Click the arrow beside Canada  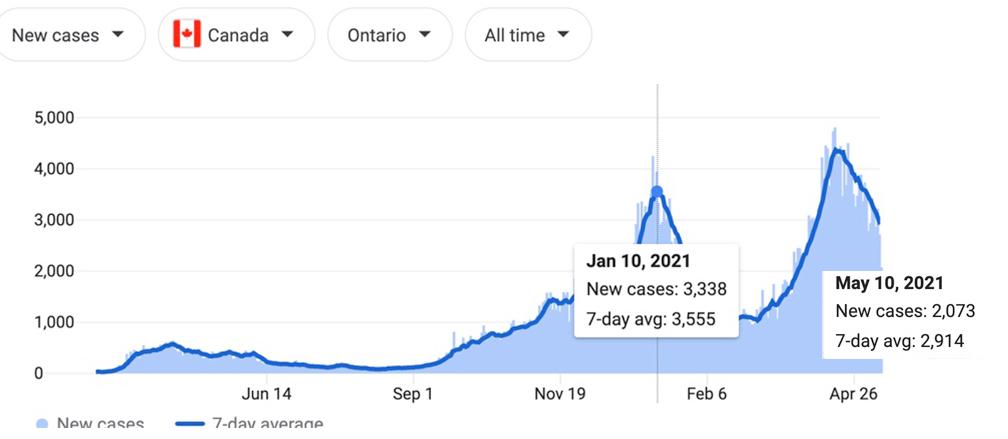pos(288,35)
